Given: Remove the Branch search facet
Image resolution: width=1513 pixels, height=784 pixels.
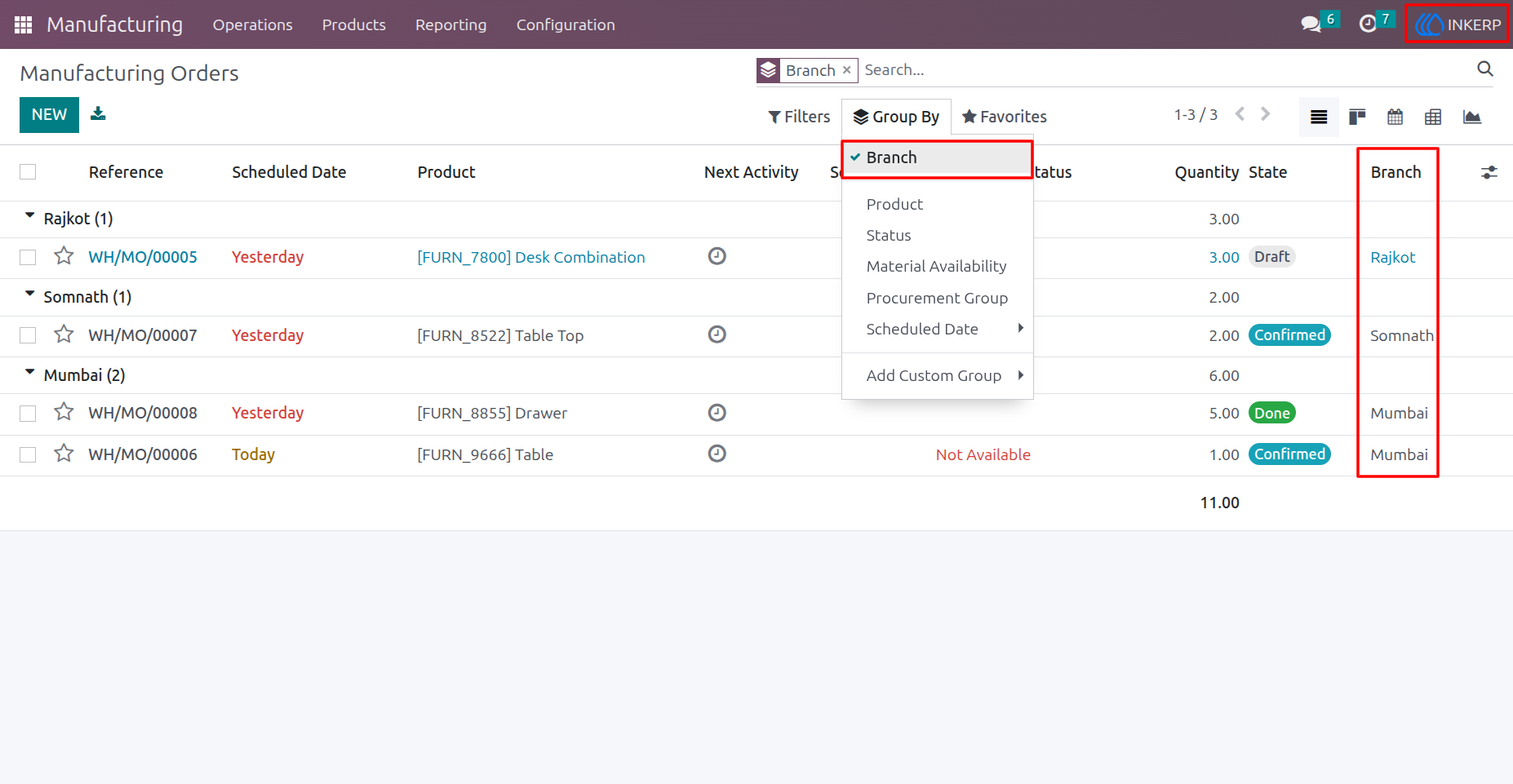Looking at the screenshot, I should click(847, 70).
